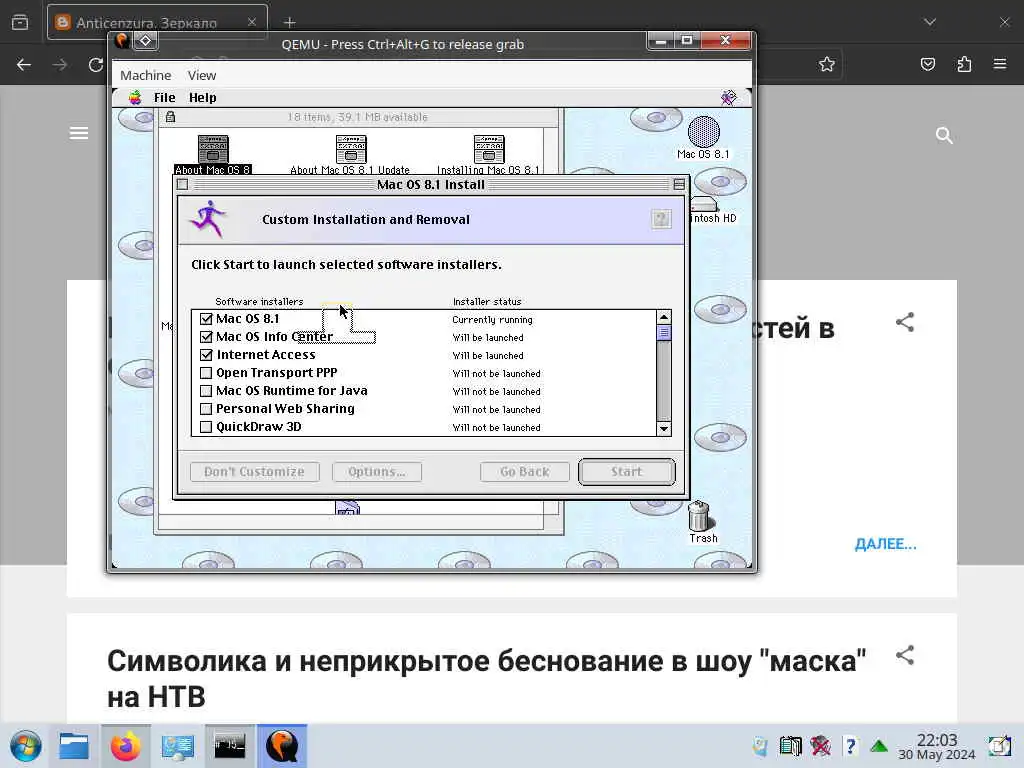1024x768 pixels.
Task: Click the blog search magnifier icon
Action: (x=944, y=135)
